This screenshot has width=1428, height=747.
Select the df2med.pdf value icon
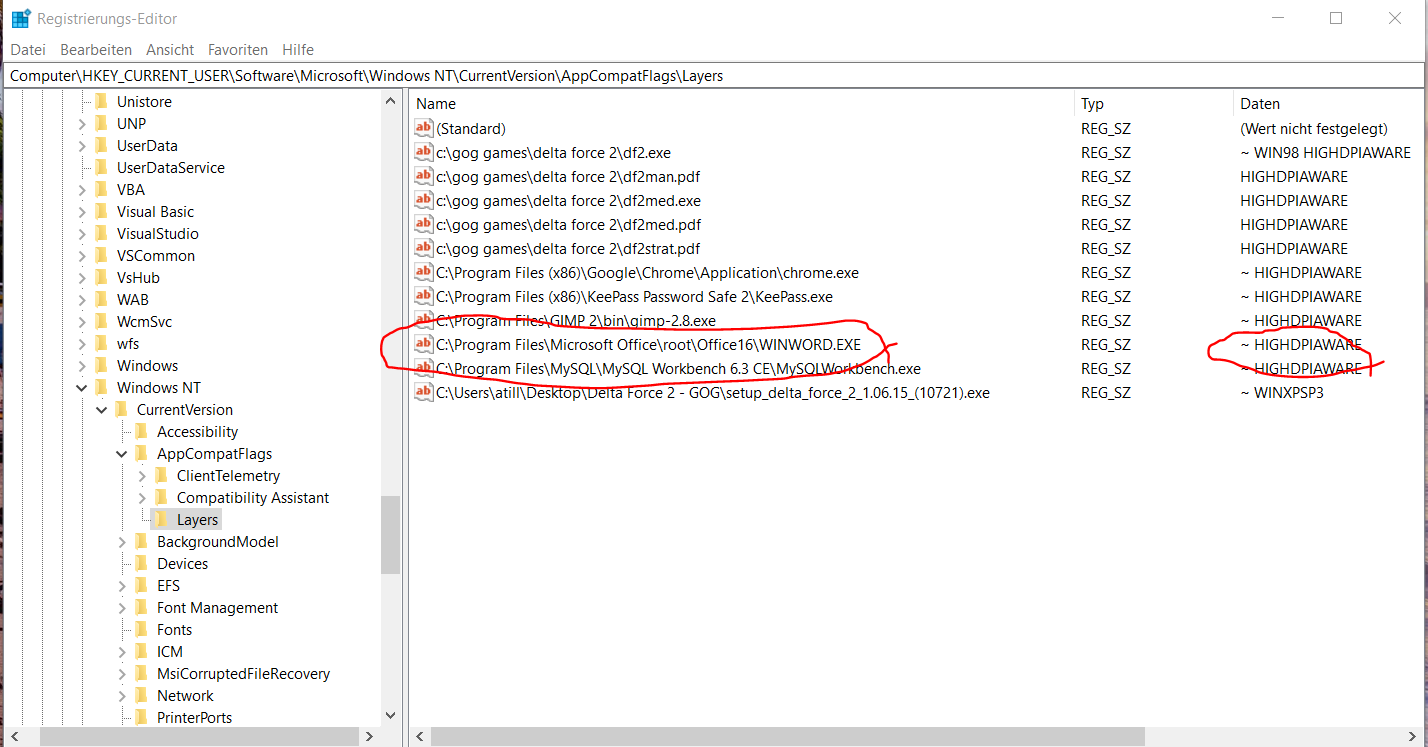(x=424, y=225)
